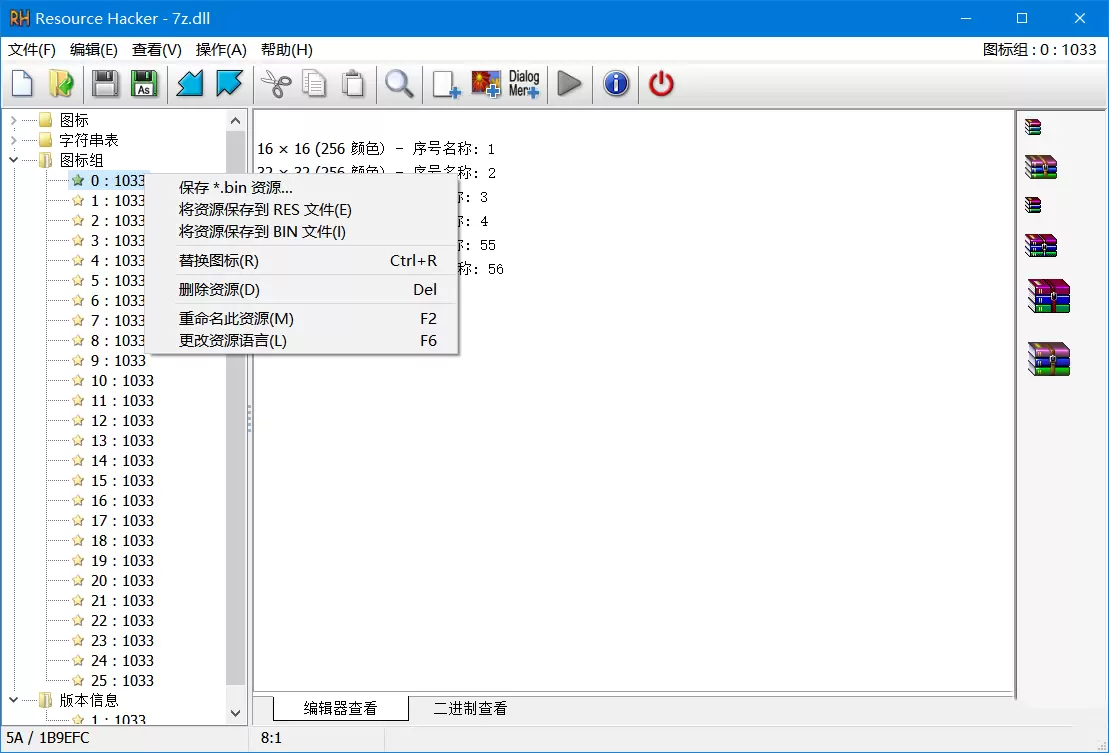Click the blue Info icon
Screen dimensions: 1109x753
tap(616, 83)
